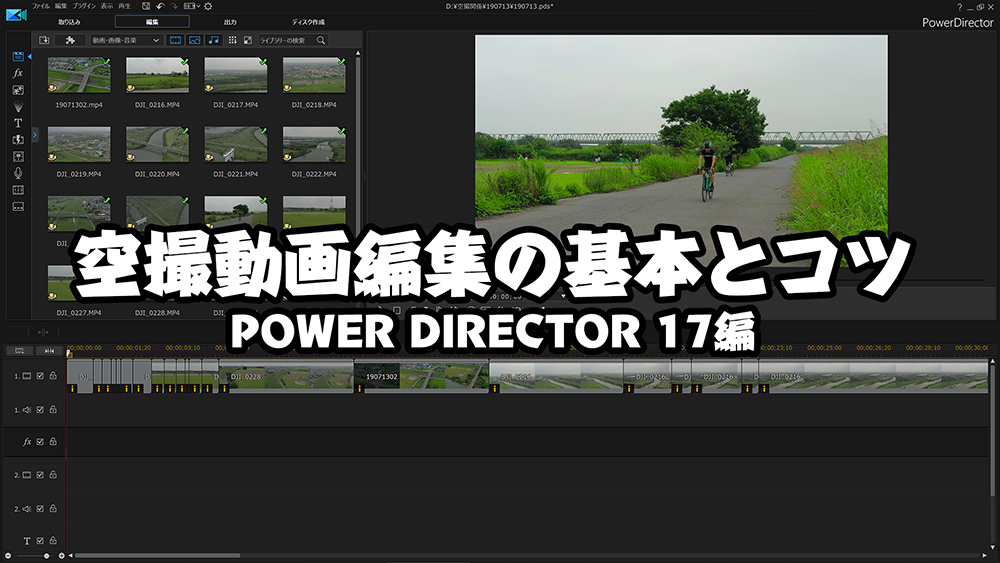The height and width of the screenshot is (563, 1000).
Task: Open the Effect Room (fx) in the sidebar
Action: click(18, 73)
